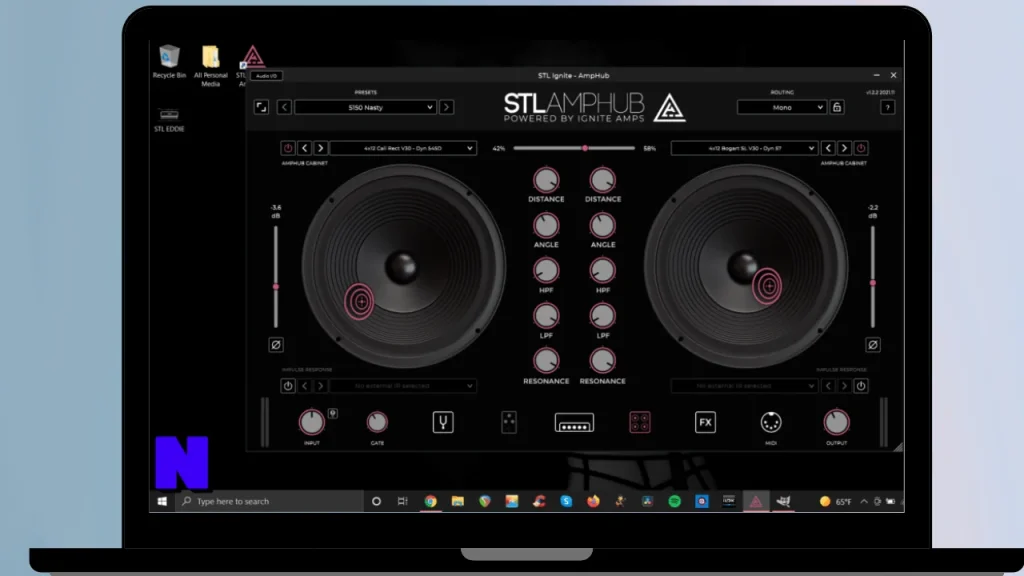Select next right cabinet

(x=844, y=148)
